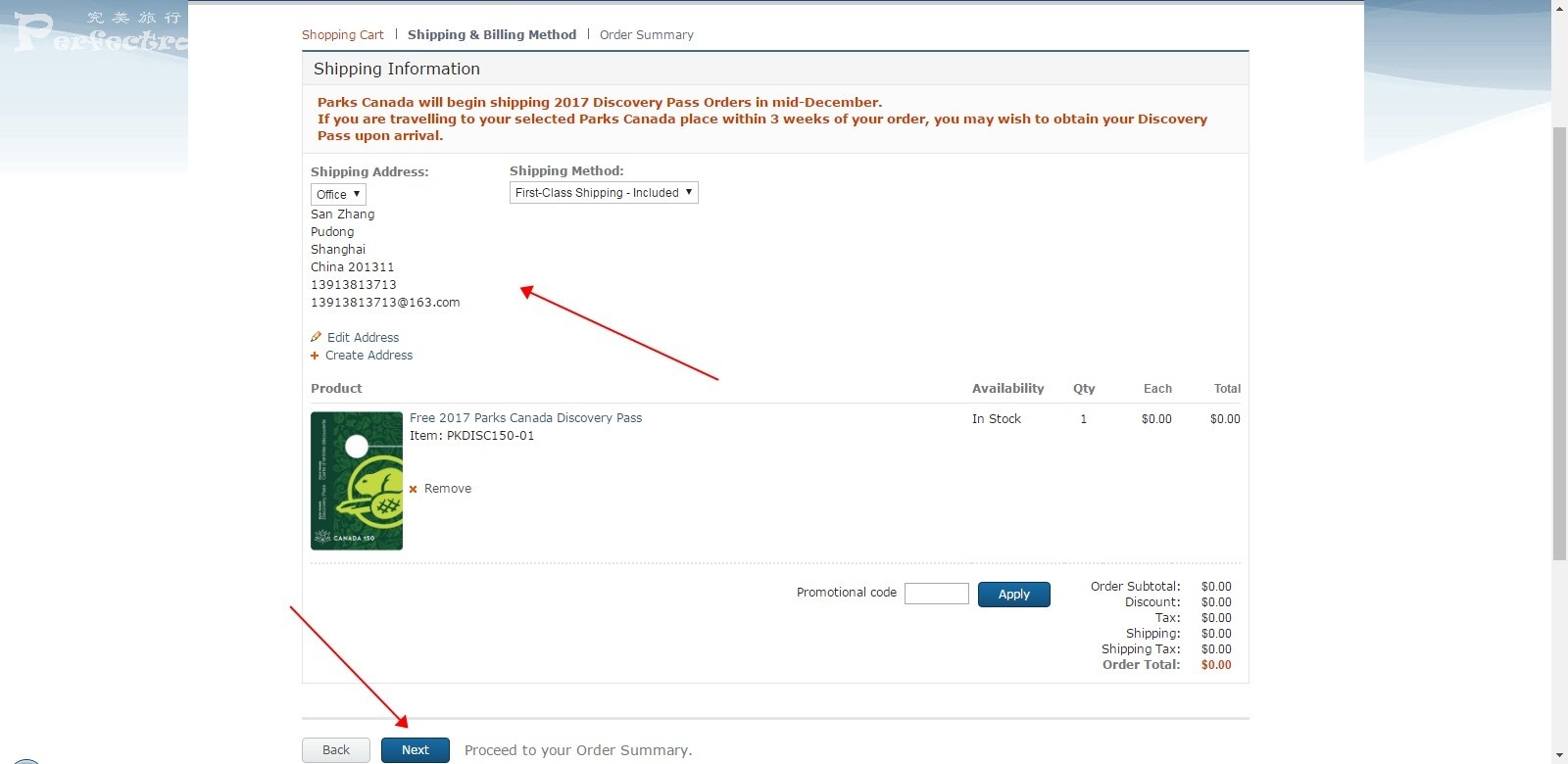Go to the Shopping Cart step

343,34
